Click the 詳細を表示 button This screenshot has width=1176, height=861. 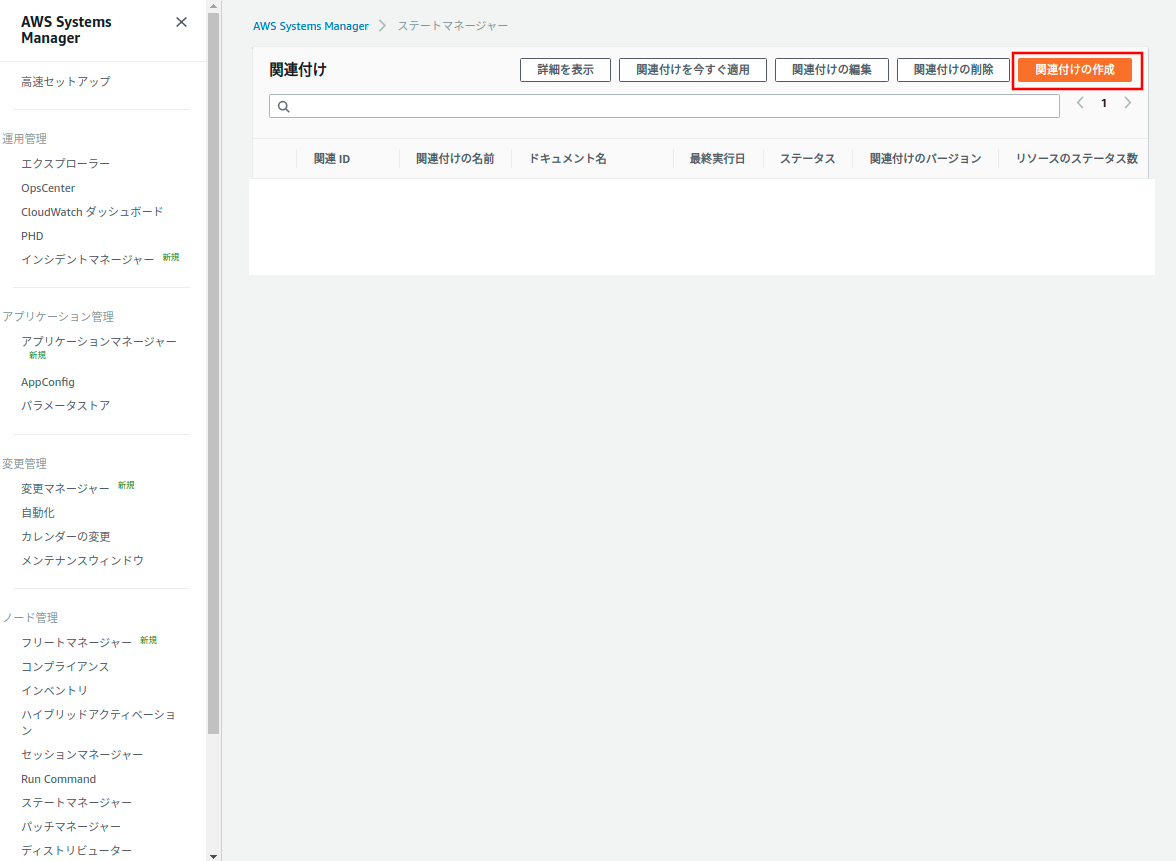[x=565, y=70]
